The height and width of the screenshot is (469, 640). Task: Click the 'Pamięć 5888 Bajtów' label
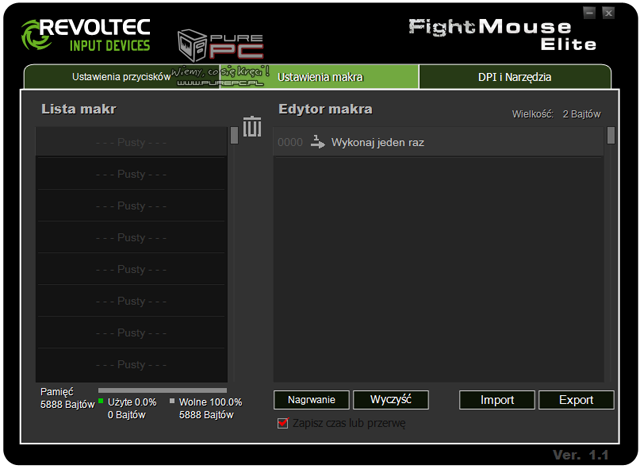coord(67,398)
